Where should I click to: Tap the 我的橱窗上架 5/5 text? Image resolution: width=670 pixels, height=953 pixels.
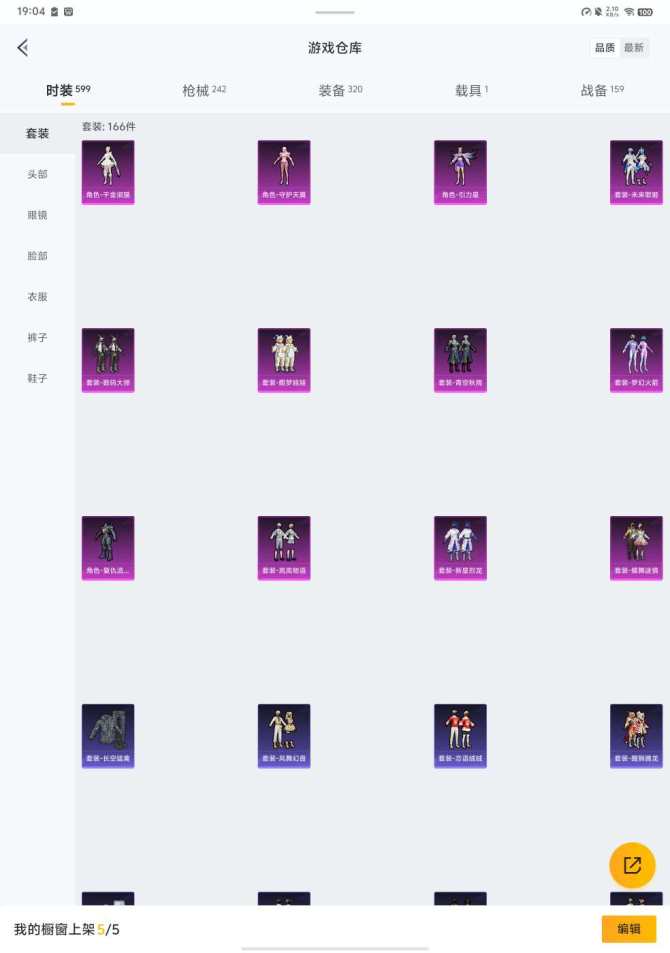click(66, 929)
